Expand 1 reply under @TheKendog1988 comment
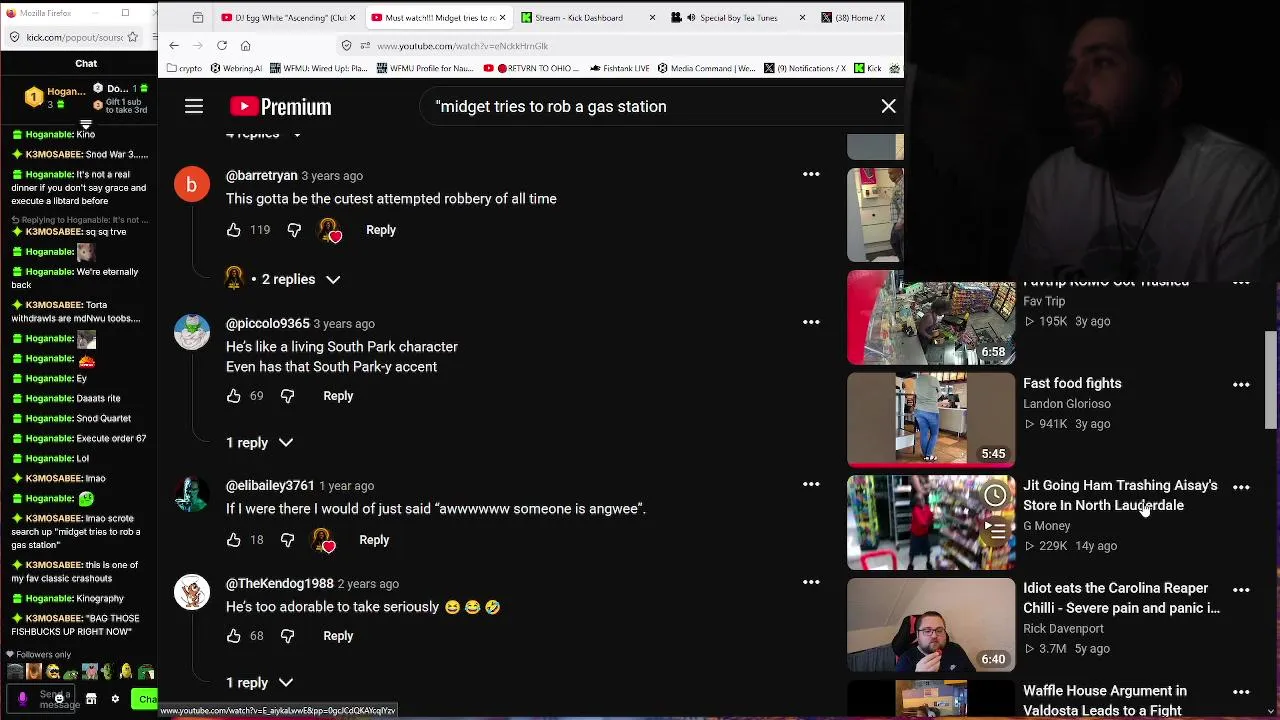The image size is (1280, 720). [x=259, y=682]
